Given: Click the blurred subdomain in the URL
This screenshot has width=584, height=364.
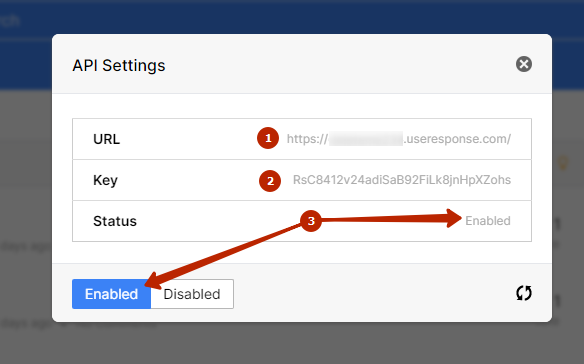Looking at the screenshot, I should pos(366,139).
